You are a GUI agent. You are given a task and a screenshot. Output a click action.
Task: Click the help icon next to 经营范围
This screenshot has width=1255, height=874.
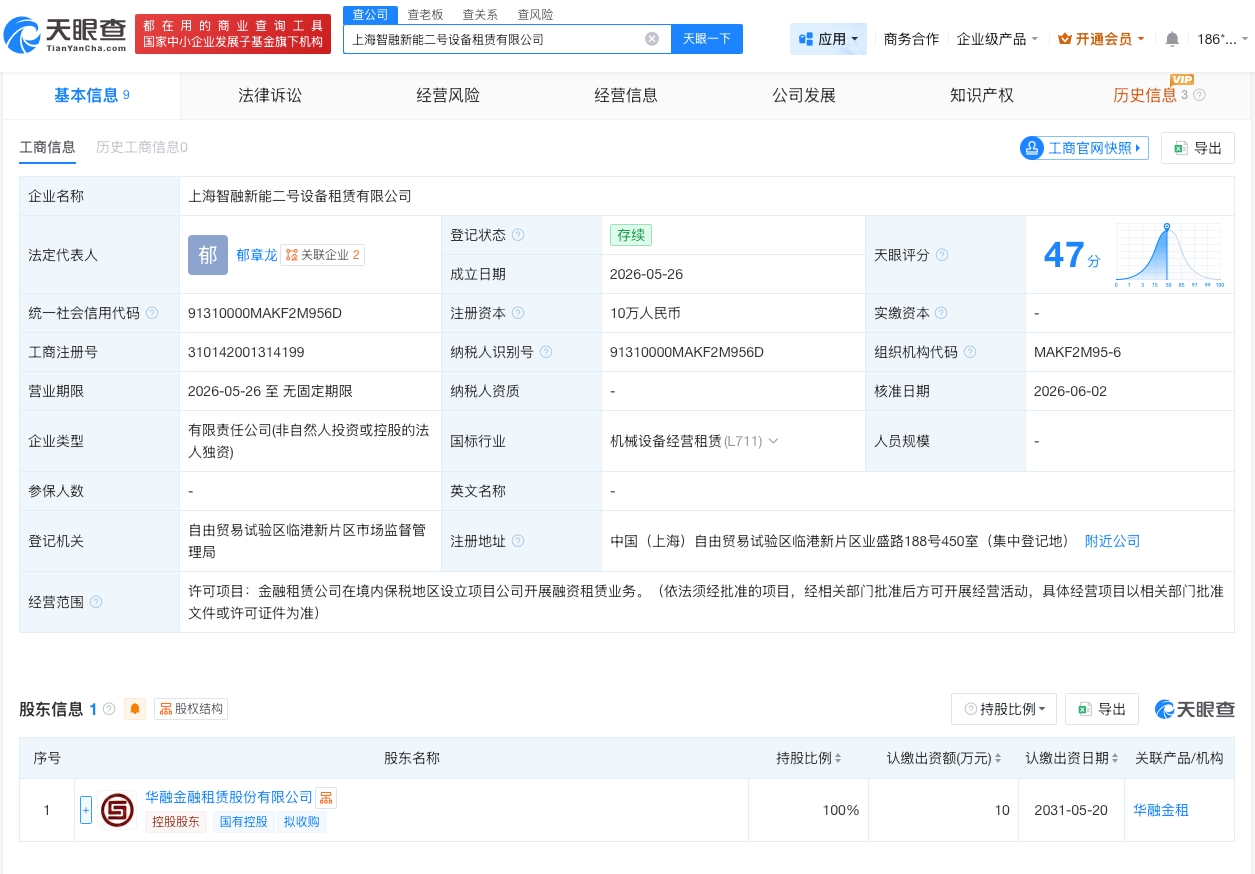96,602
